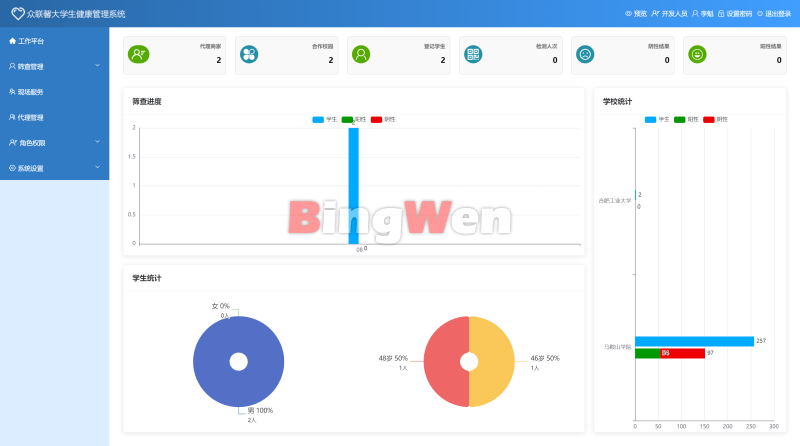Expand the 系统设置 sidebar menu
This screenshot has height=446, width=800.
[54, 168]
